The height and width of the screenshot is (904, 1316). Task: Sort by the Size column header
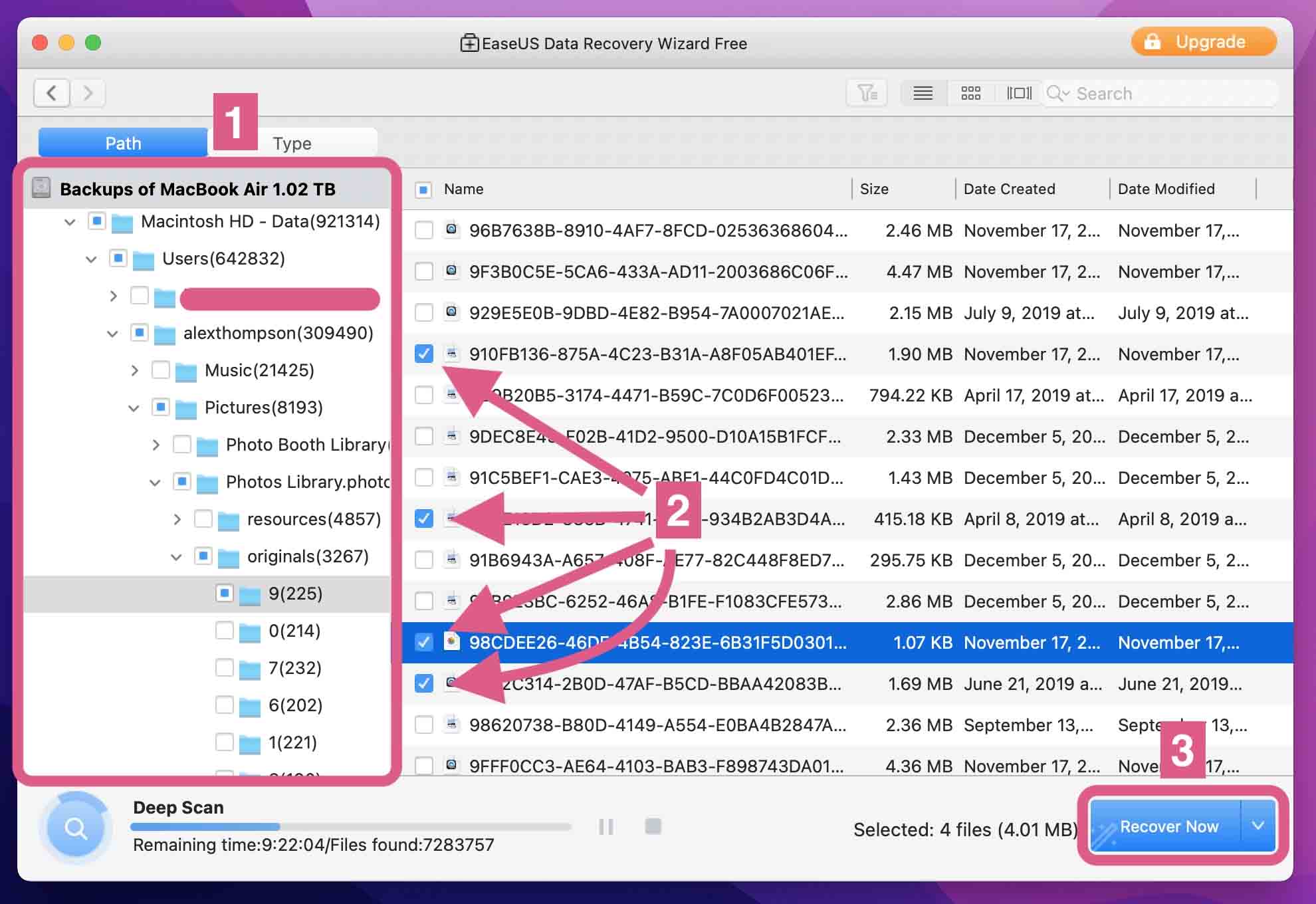874,189
